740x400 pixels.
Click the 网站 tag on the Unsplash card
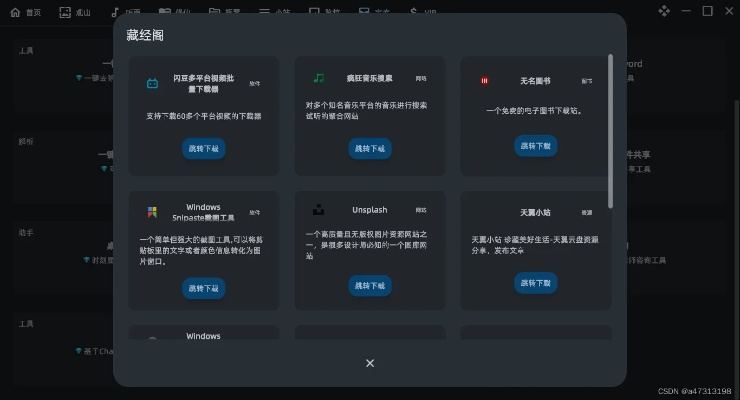pos(420,211)
